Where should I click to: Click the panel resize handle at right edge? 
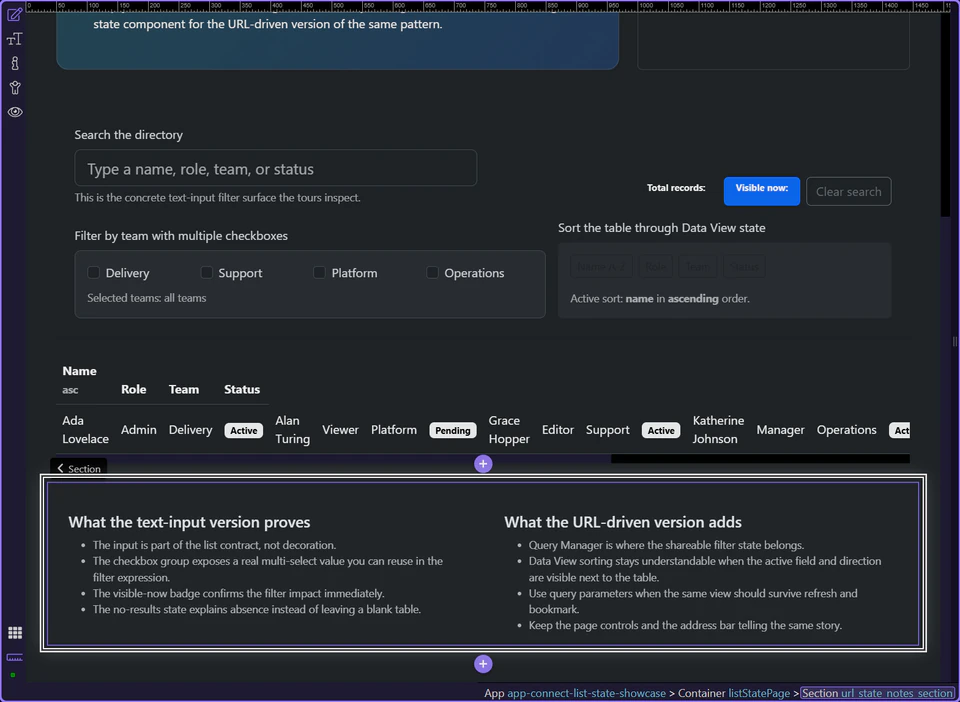coord(954,342)
